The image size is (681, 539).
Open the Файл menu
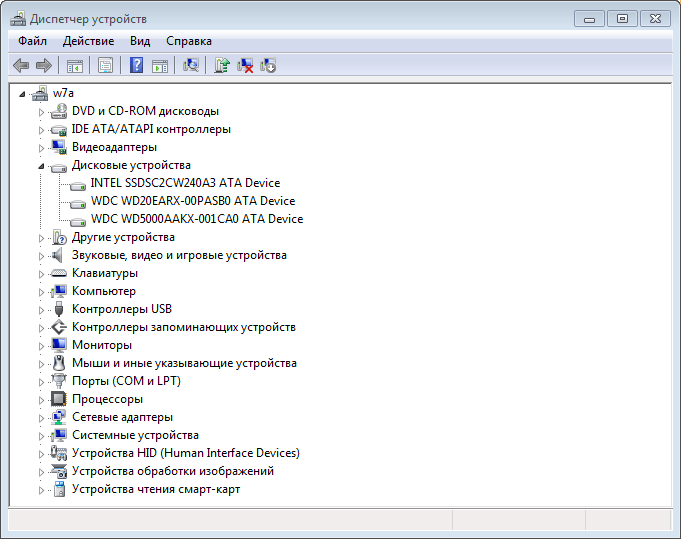[32, 41]
